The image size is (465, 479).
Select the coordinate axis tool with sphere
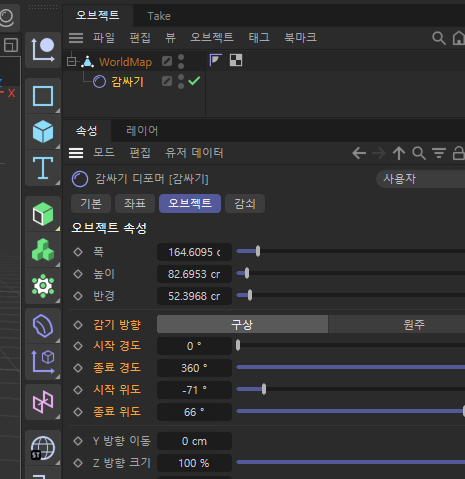pos(43,50)
